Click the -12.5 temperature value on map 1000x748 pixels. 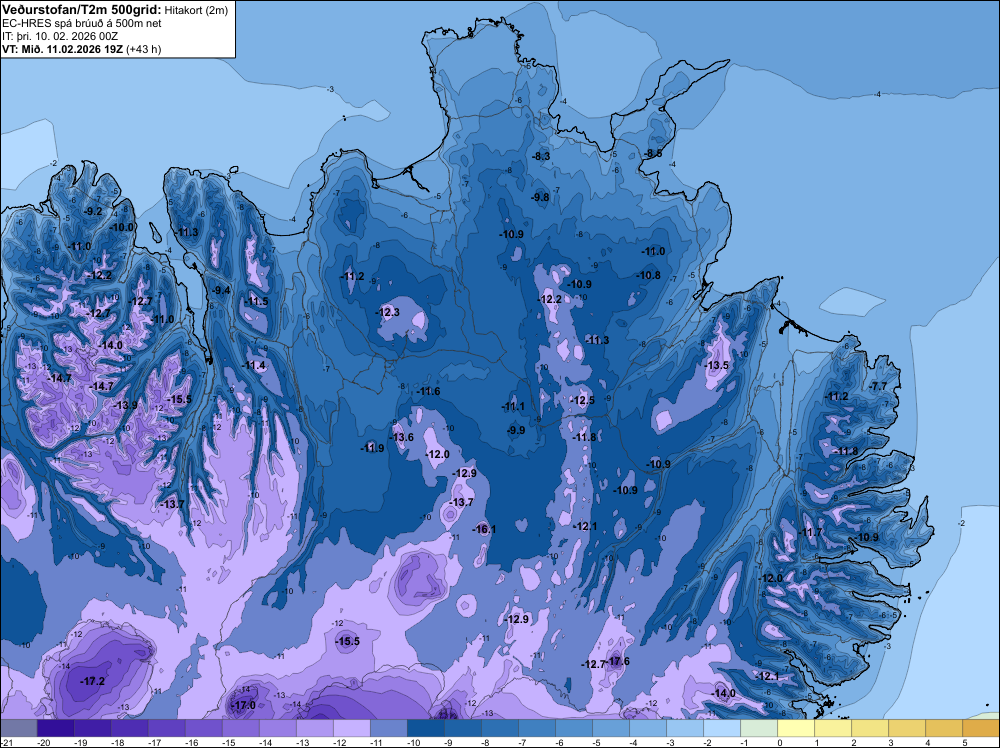[x=582, y=400]
